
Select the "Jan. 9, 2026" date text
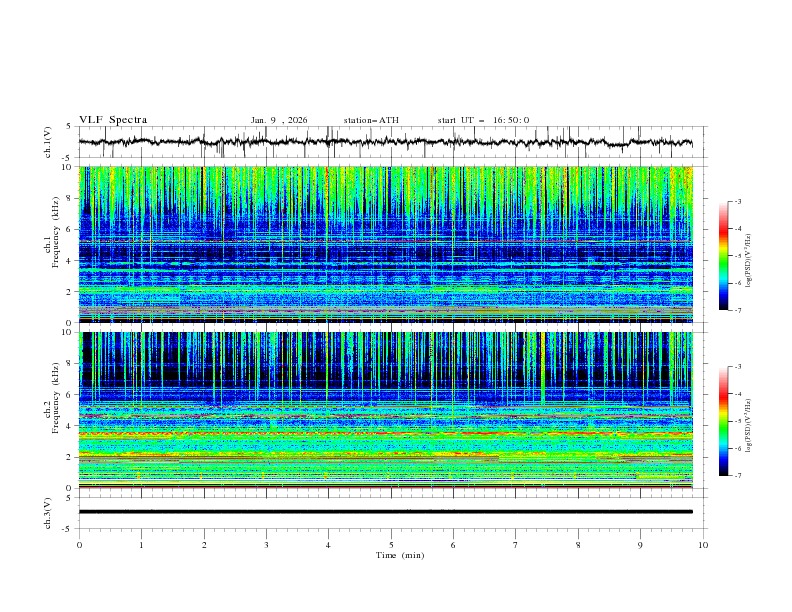click(279, 120)
